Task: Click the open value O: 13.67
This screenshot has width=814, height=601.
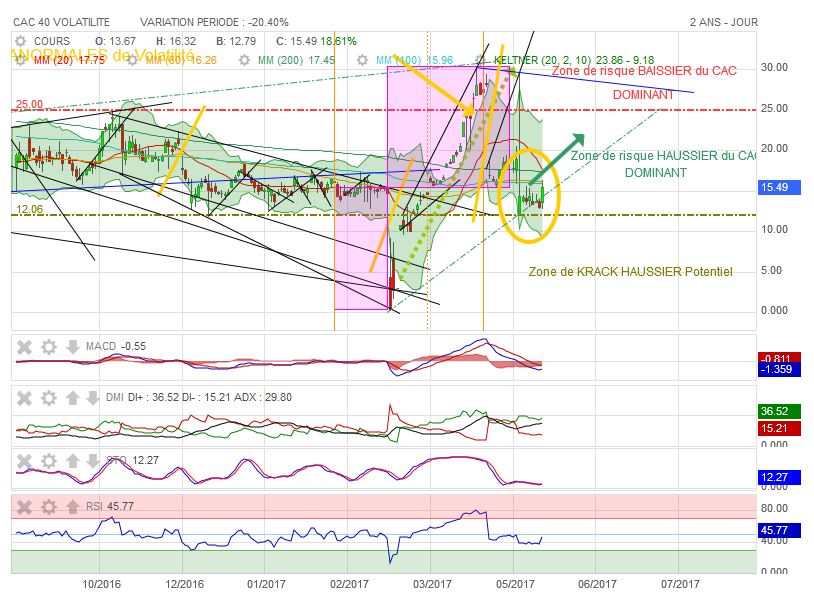Action: point(115,41)
